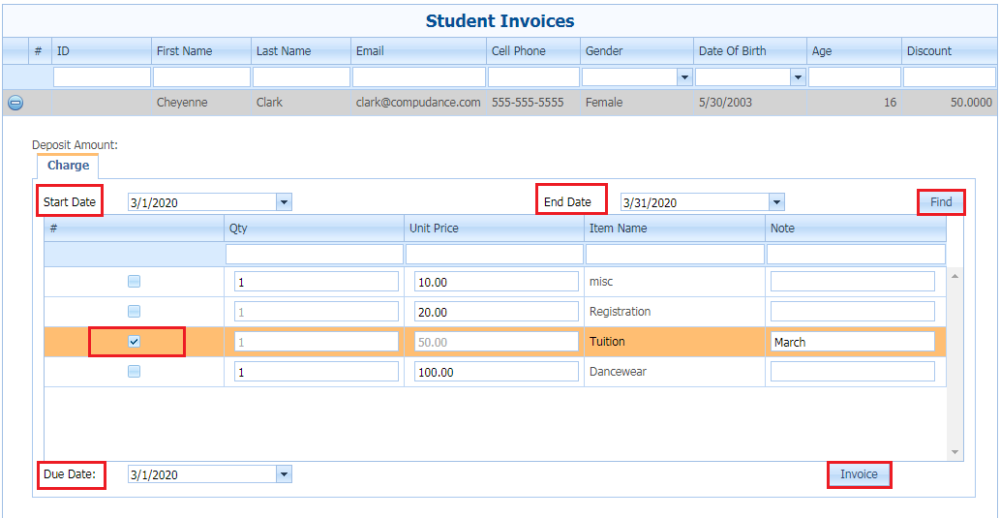The width and height of the screenshot is (1000, 518).
Task: Click the Last Name filter field
Action: (x=301, y=78)
